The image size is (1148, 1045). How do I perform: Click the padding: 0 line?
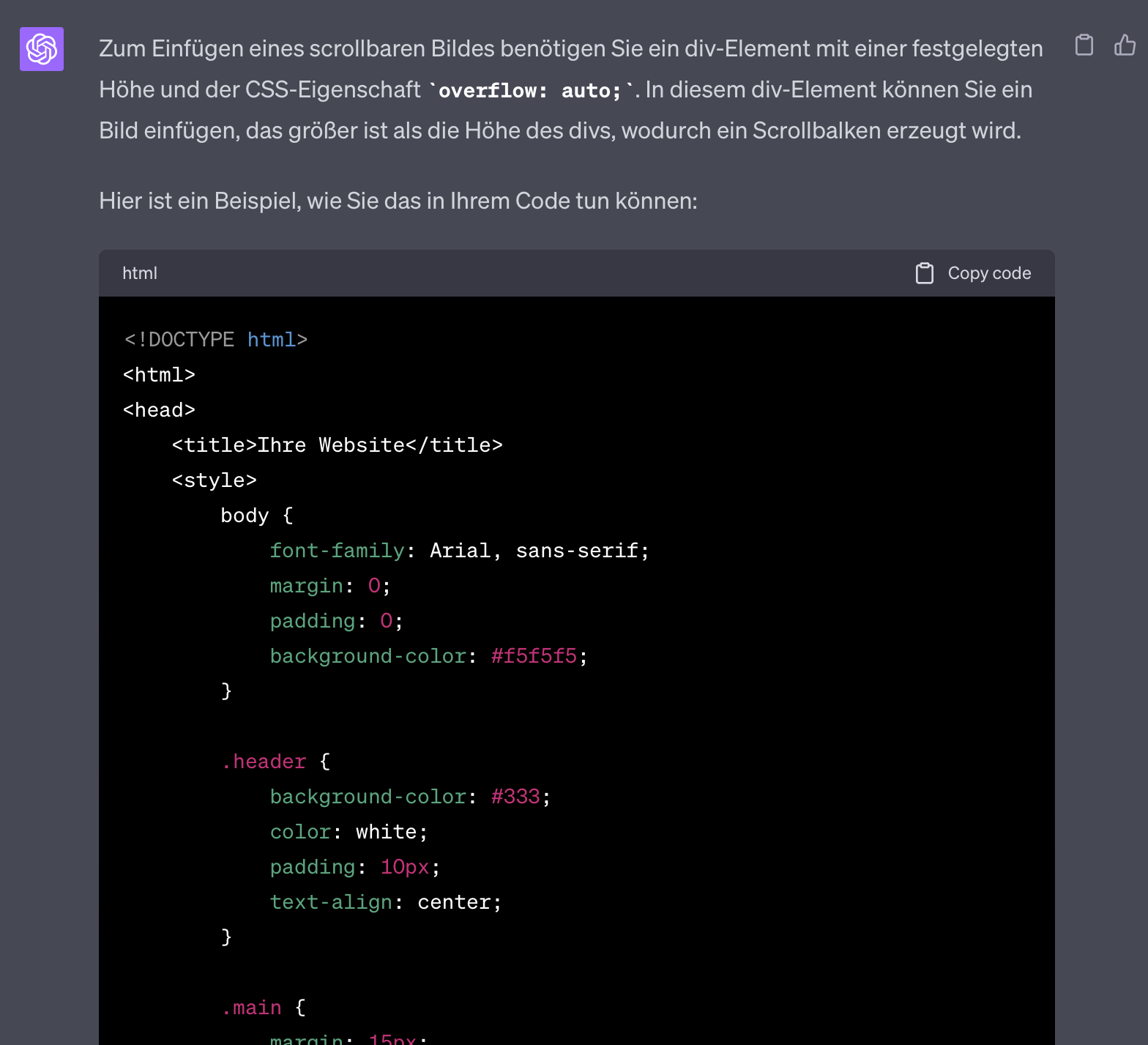click(x=337, y=621)
